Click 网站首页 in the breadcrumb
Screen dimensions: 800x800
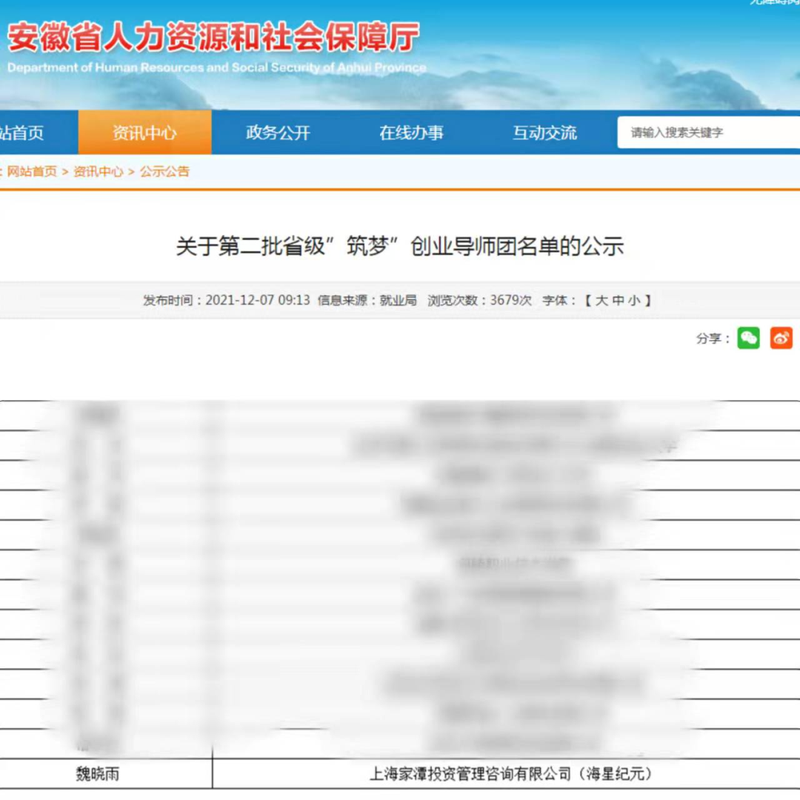[x=32, y=172]
